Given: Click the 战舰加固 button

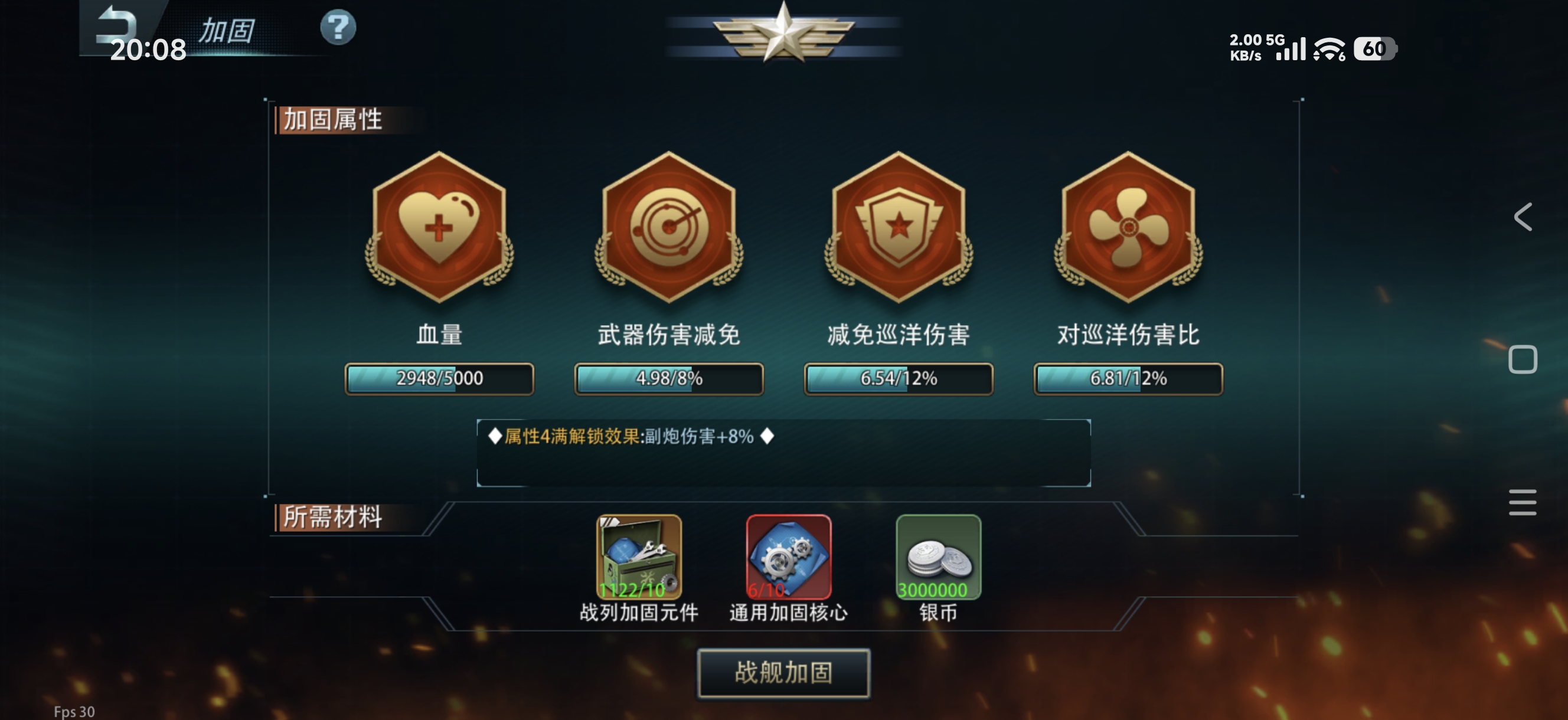Looking at the screenshot, I should [783, 673].
